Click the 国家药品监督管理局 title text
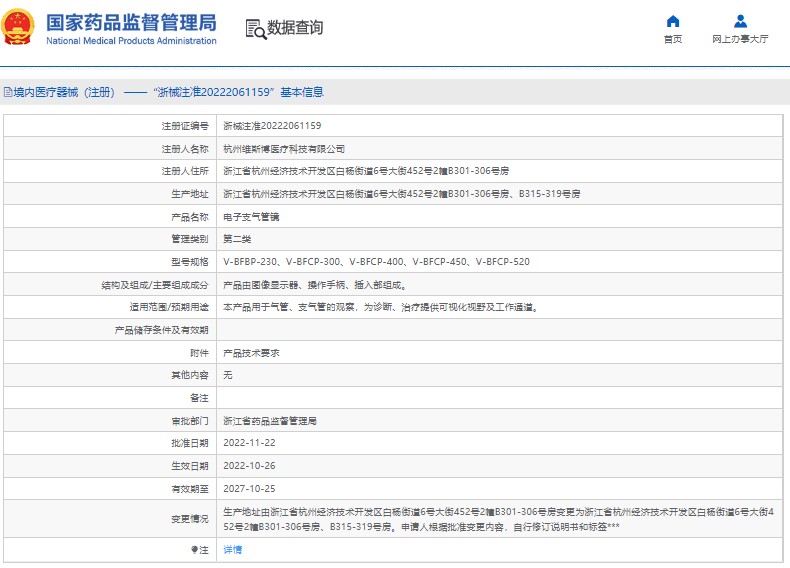This screenshot has width=790, height=568. [x=131, y=21]
